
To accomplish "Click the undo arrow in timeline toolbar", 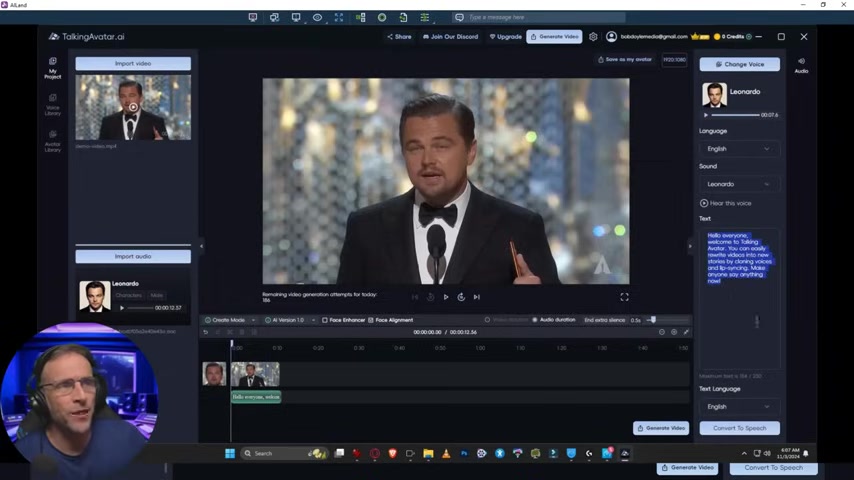I will pyautogui.click(x=205, y=332).
